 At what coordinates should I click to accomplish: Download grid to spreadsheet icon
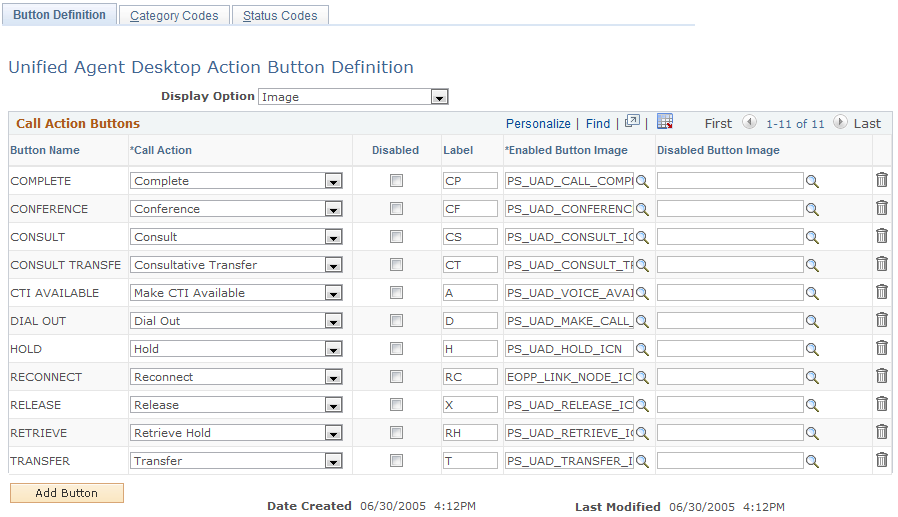[x=665, y=121]
